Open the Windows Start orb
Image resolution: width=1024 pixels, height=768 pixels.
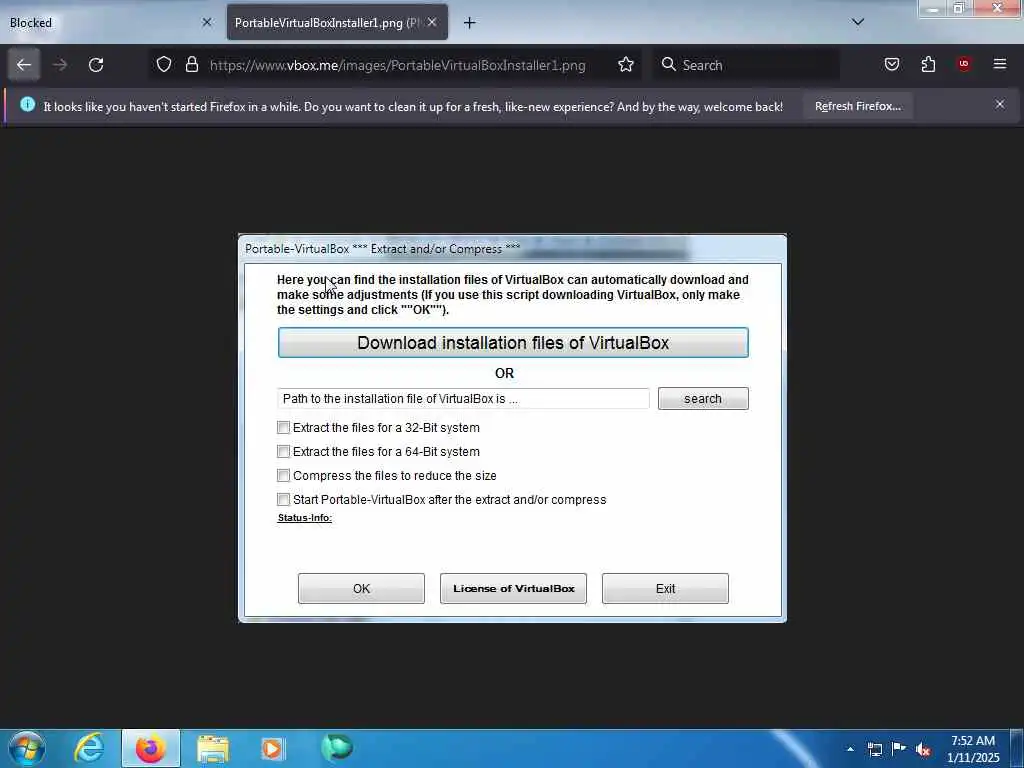coord(27,748)
